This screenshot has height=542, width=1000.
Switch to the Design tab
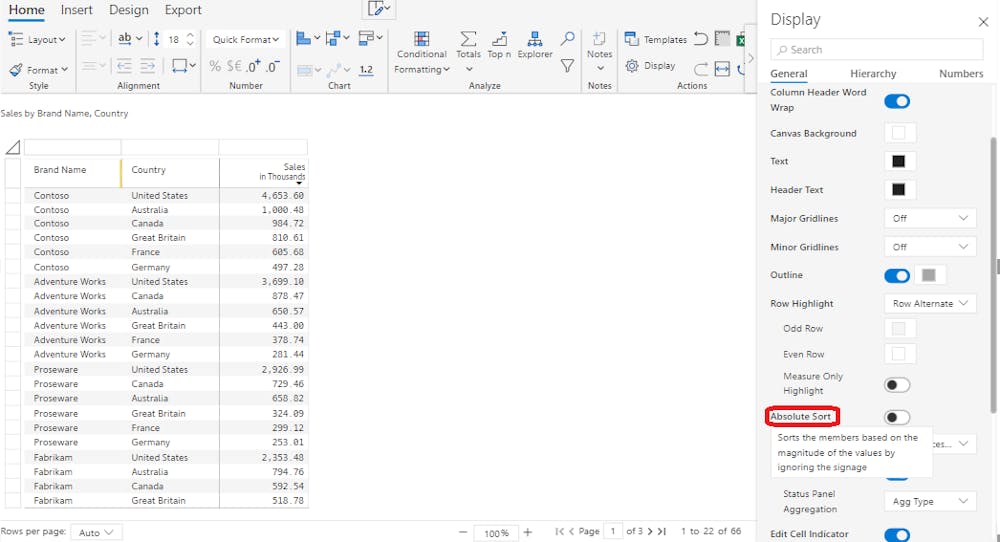click(x=129, y=10)
